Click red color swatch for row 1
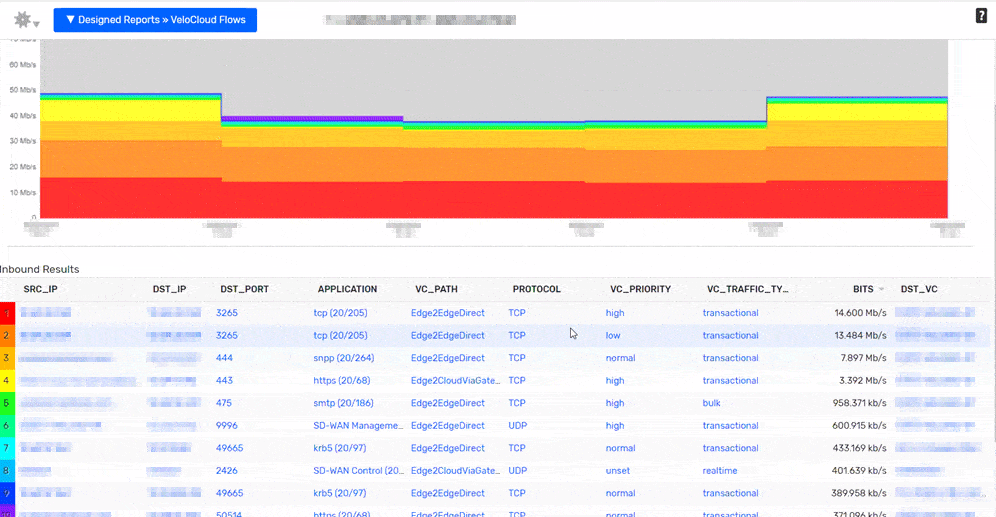The width and height of the screenshot is (996, 517). [x=7, y=313]
